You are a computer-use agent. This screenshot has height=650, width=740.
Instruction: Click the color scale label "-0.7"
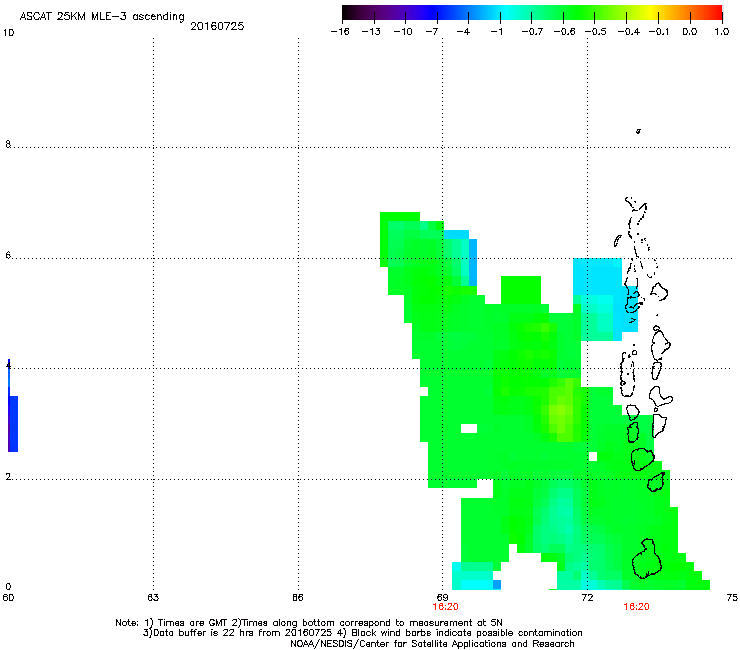pos(532,32)
